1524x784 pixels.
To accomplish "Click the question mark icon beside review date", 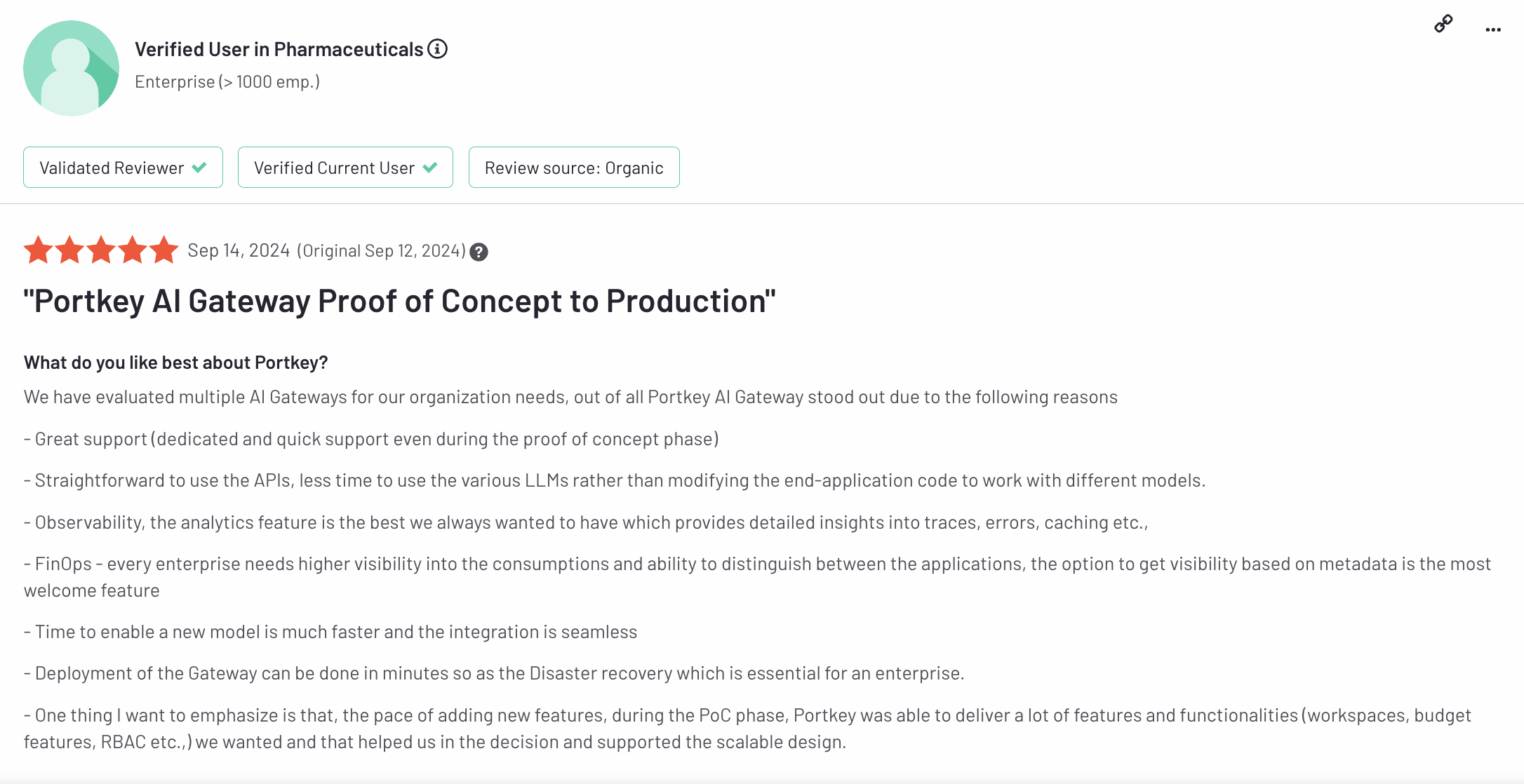I will click(x=479, y=252).
